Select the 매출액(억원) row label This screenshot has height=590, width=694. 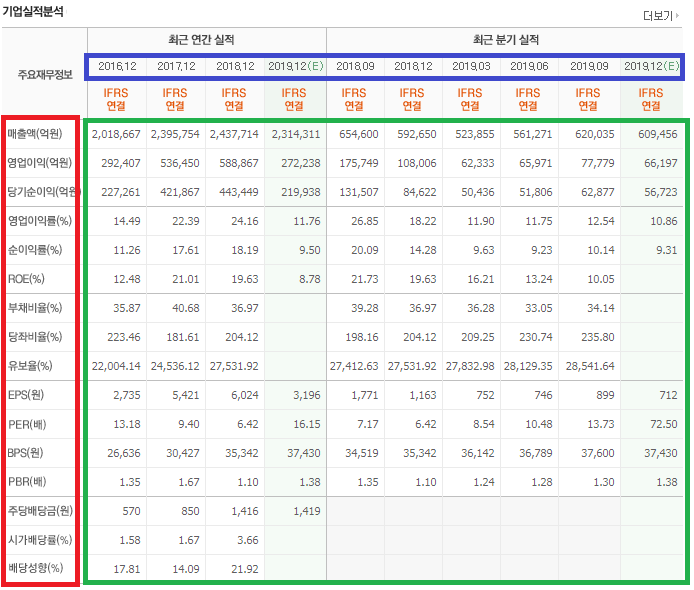[x=35, y=134]
